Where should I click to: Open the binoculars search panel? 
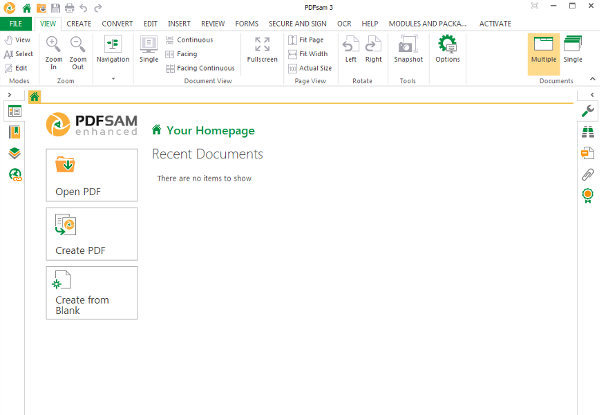588,132
